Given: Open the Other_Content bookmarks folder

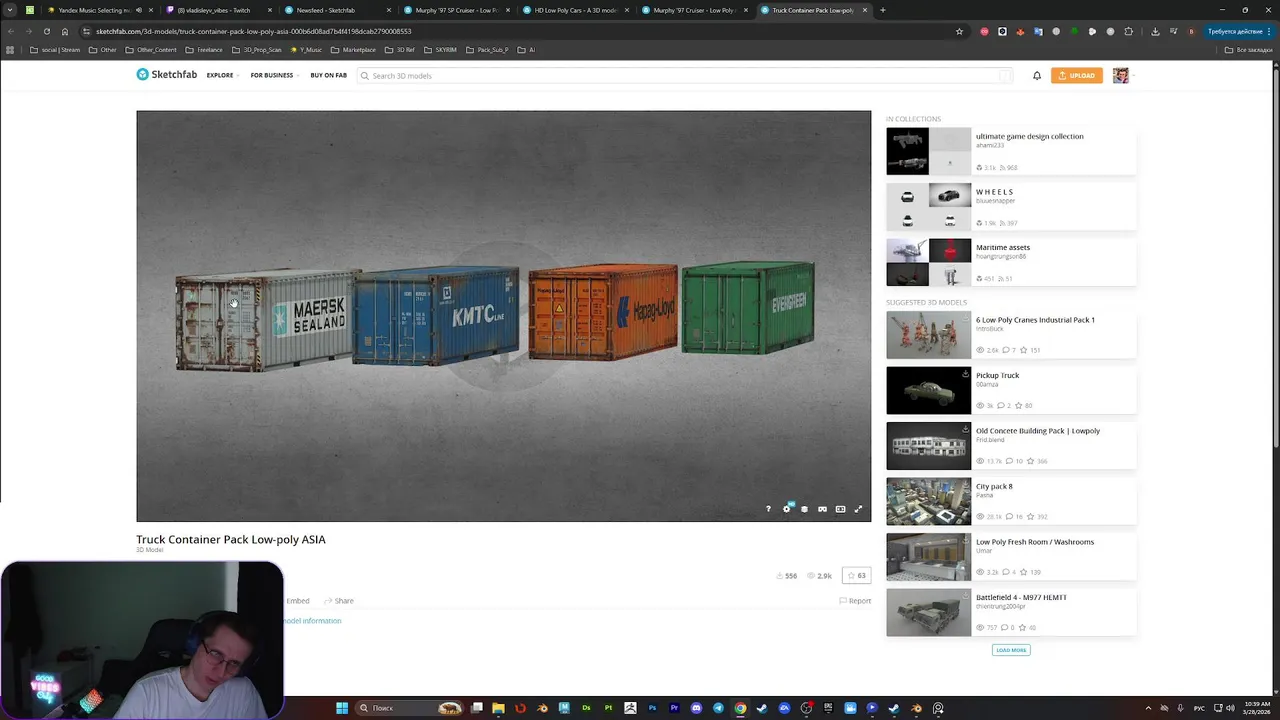Looking at the screenshot, I should click(151, 50).
